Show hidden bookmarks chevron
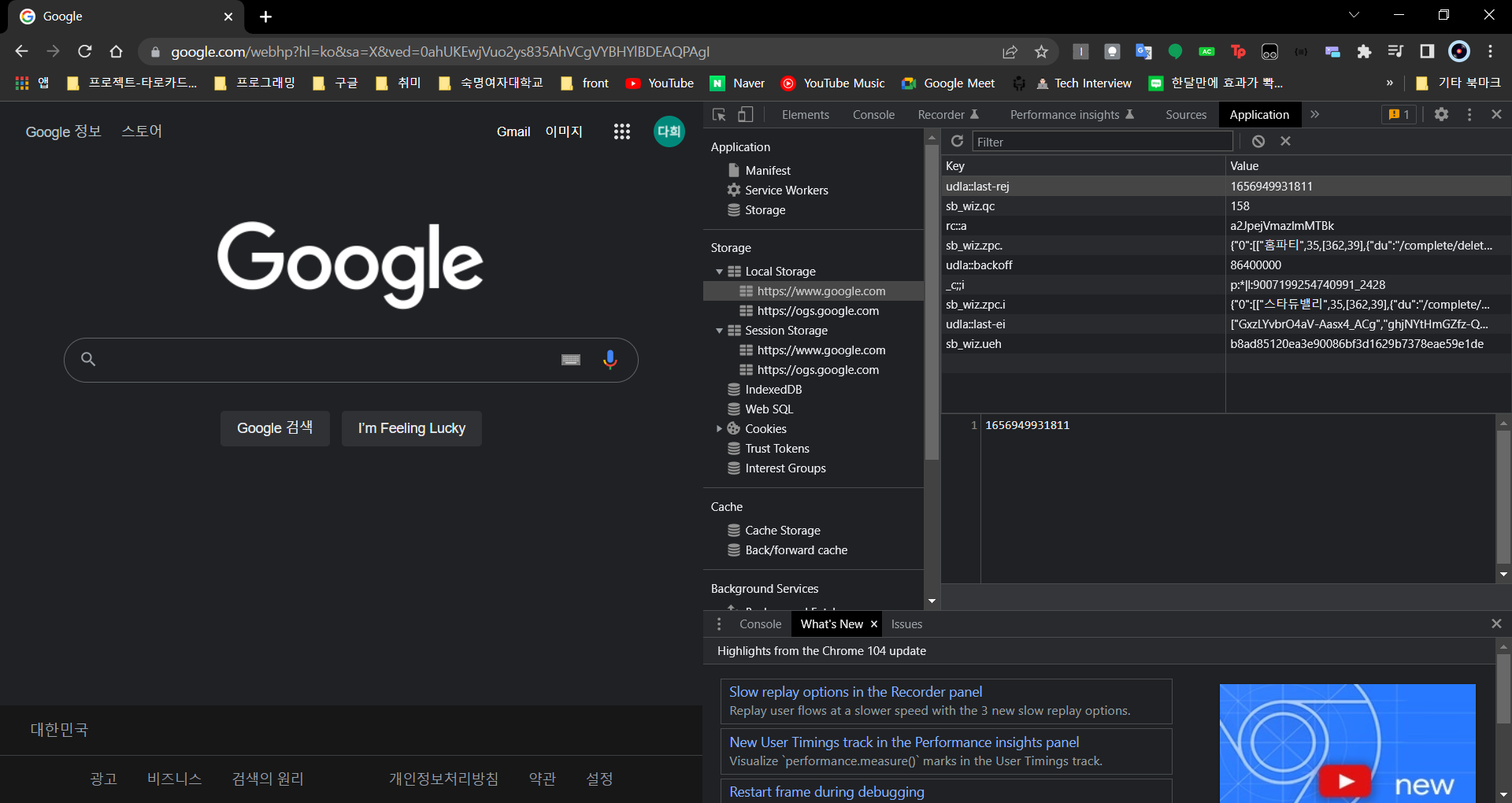 tap(1389, 83)
